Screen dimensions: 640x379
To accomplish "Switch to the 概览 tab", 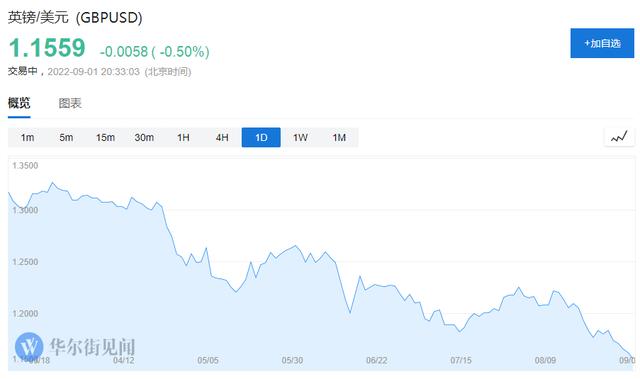I will [x=19, y=103].
